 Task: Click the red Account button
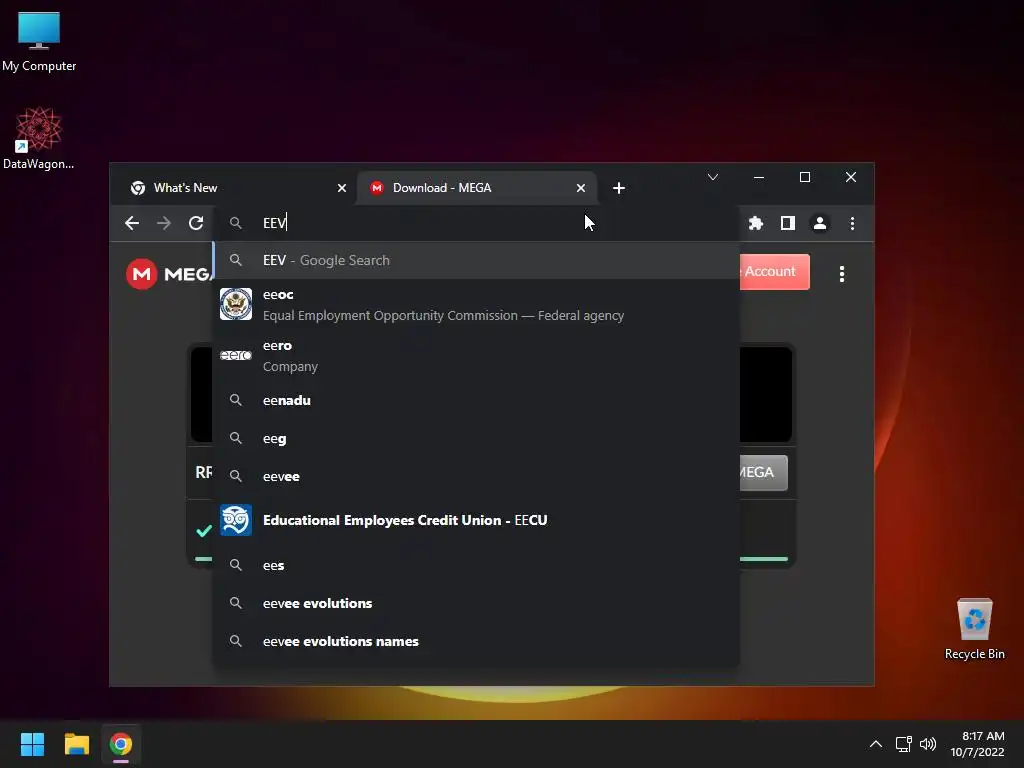(775, 272)
